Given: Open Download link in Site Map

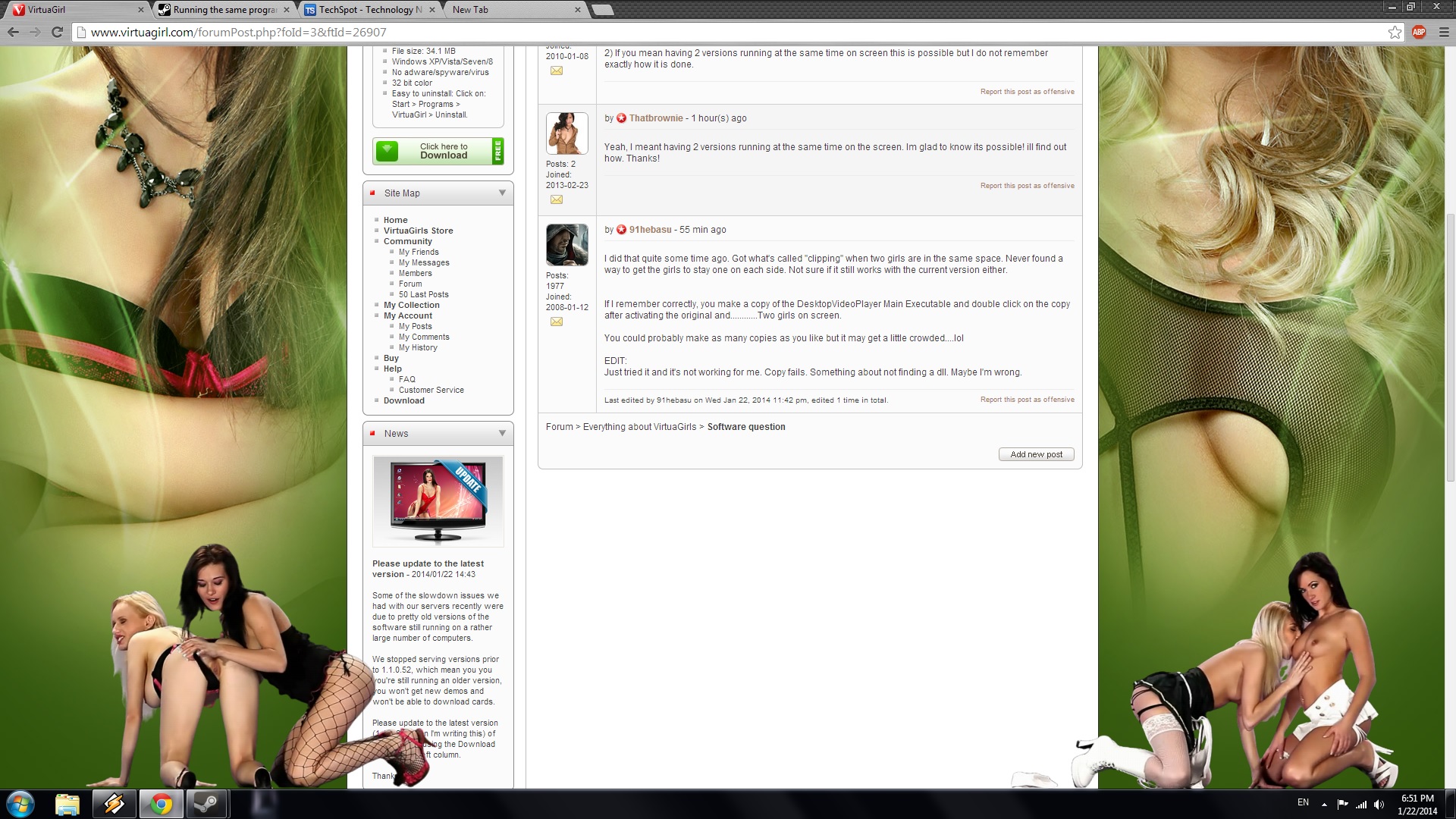Looking at the screenshot, I should (403, 400).
